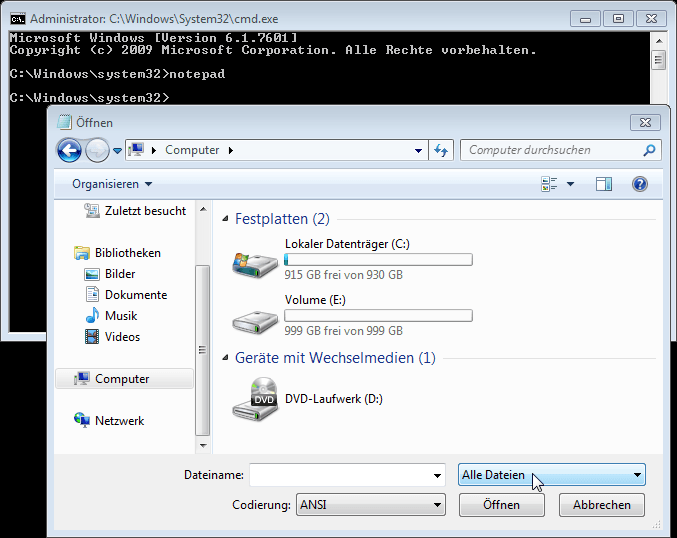Collapse Geräte mit Wechselmedien group

225,358
